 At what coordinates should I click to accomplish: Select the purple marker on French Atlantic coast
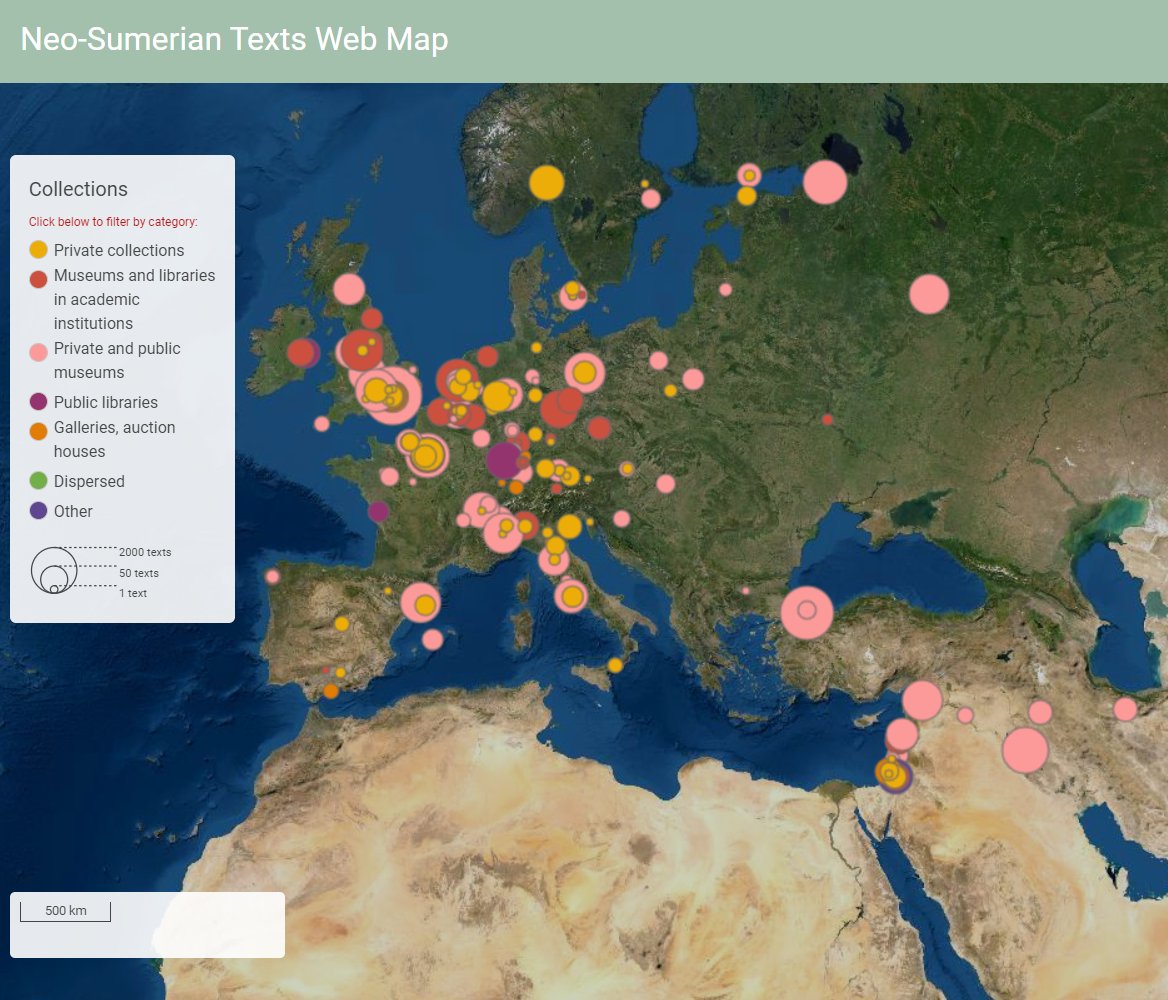click(378, 511)
